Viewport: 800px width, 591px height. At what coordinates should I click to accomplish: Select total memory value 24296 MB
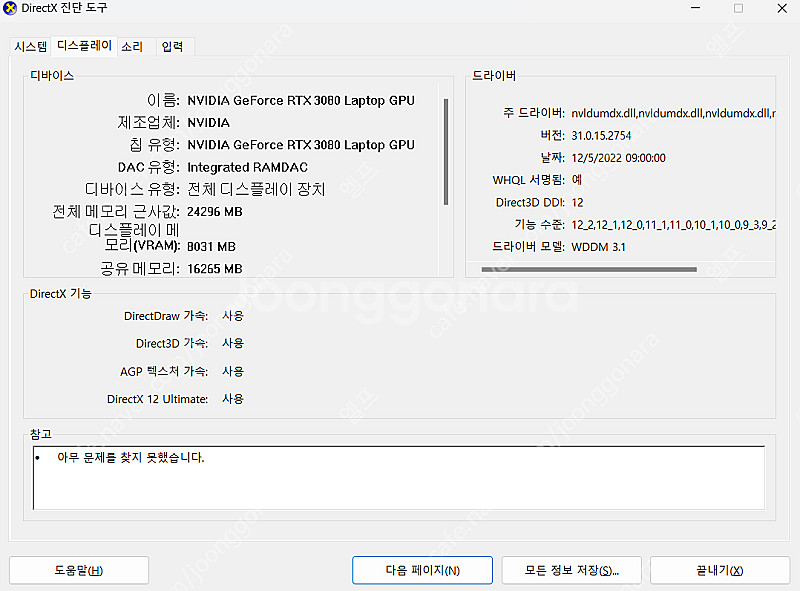point(215,212)
